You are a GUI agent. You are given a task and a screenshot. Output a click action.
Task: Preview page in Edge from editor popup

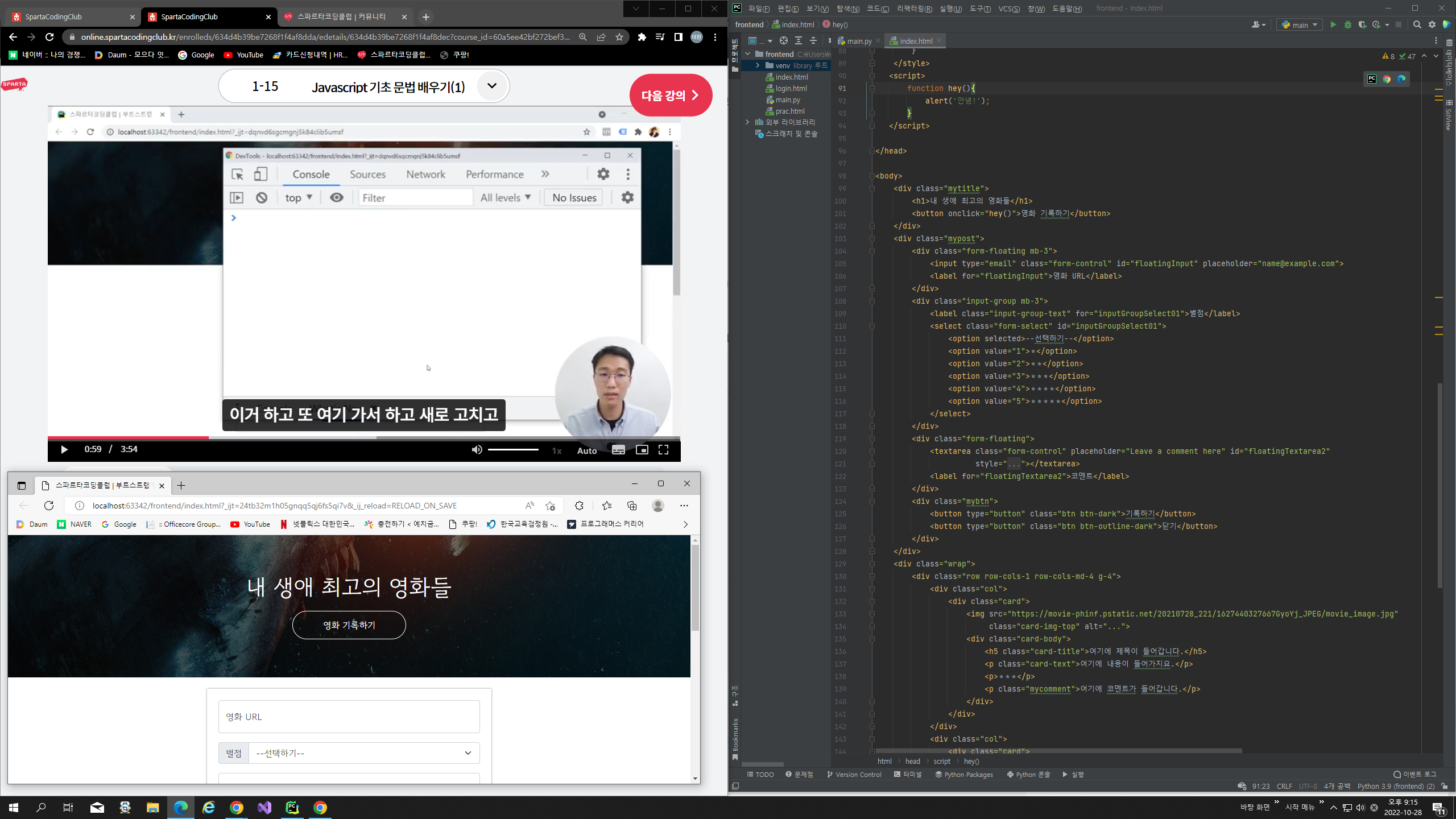click(x=1401, y=79)
